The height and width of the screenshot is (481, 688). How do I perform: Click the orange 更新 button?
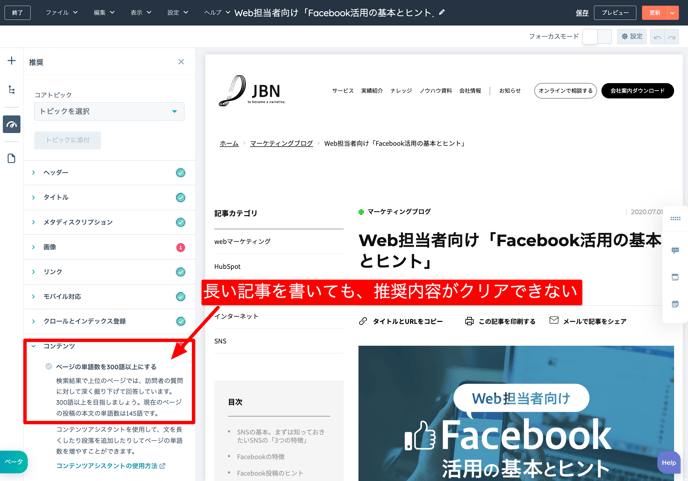click(655, 13)
